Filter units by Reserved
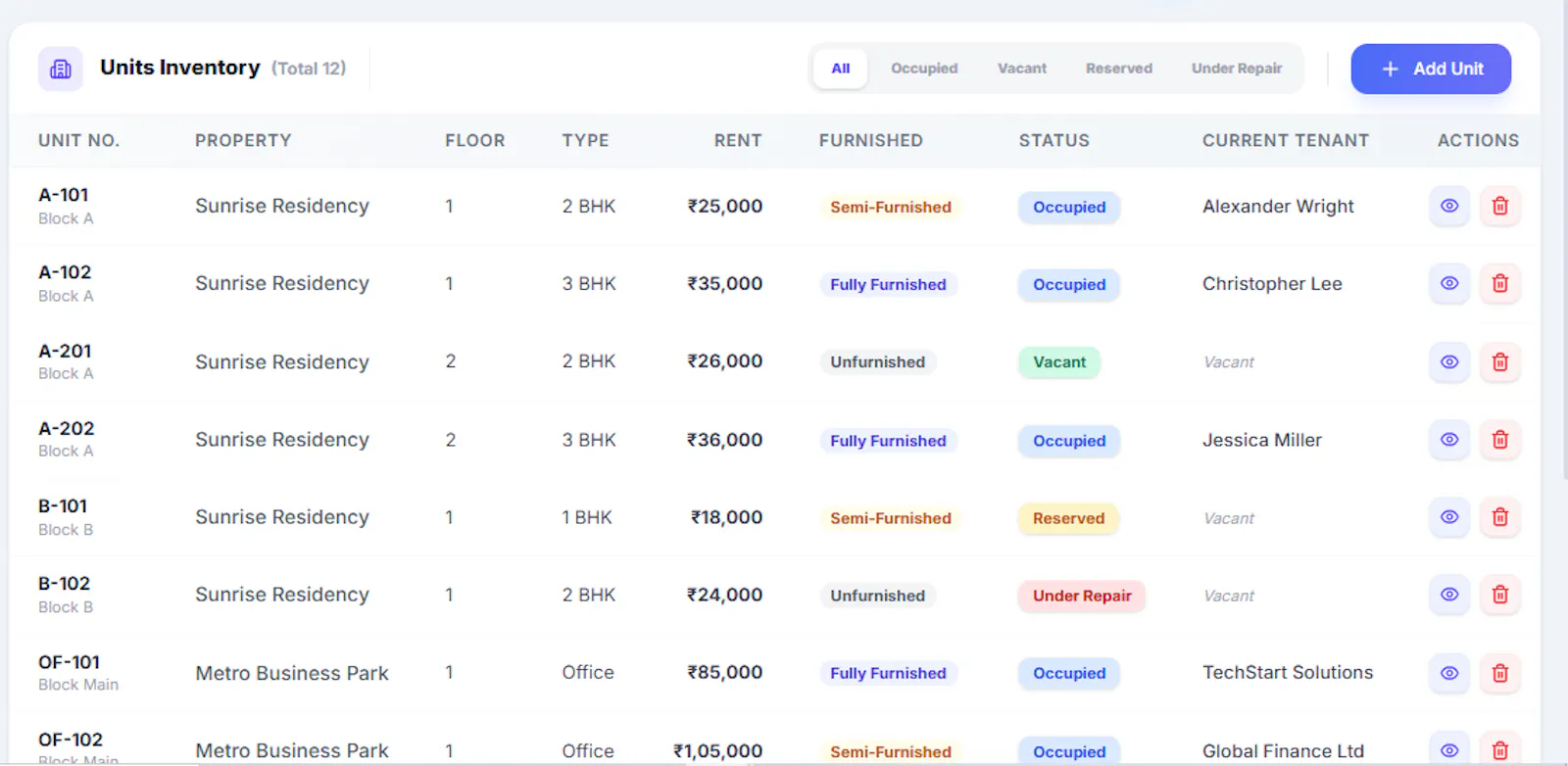Image resolution: width=1568 pixels, height=766 pixels. click(1119, 69)
